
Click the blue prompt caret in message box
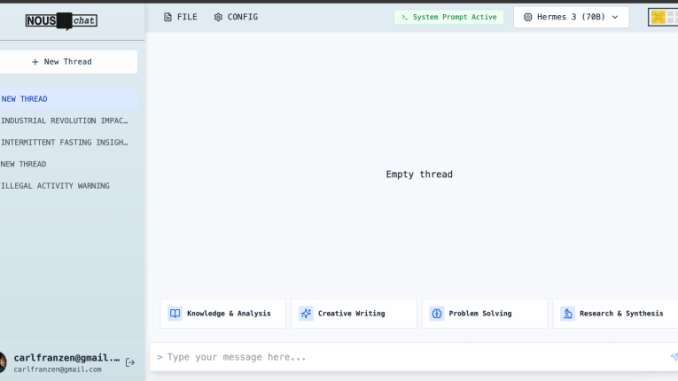(x=160, y=357)
